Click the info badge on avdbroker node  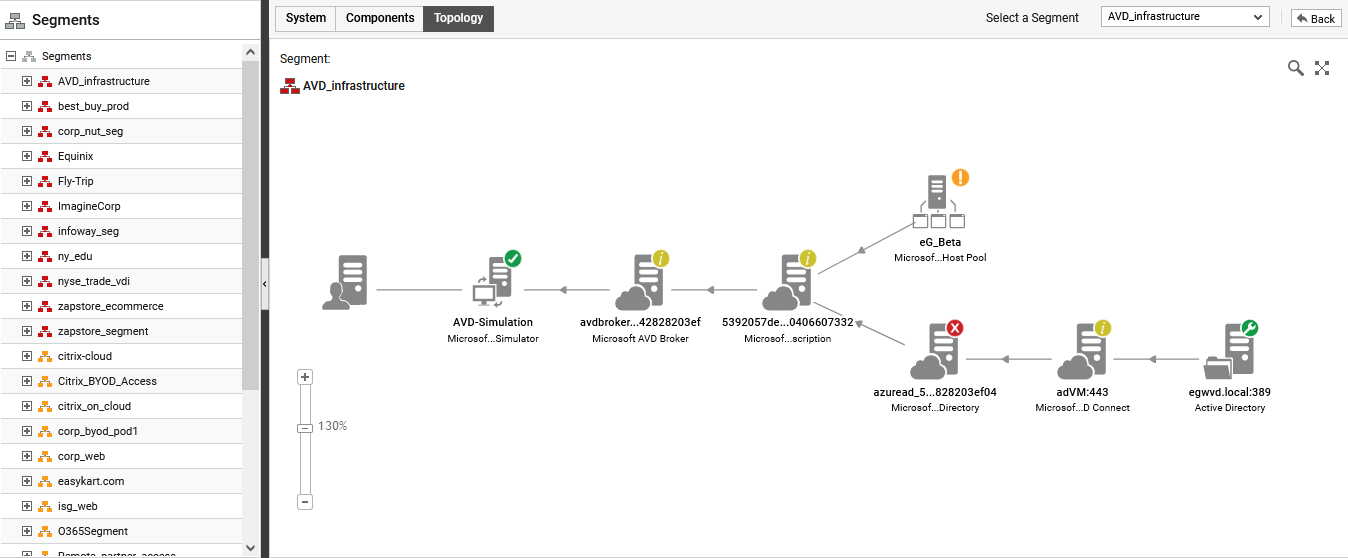660,259
